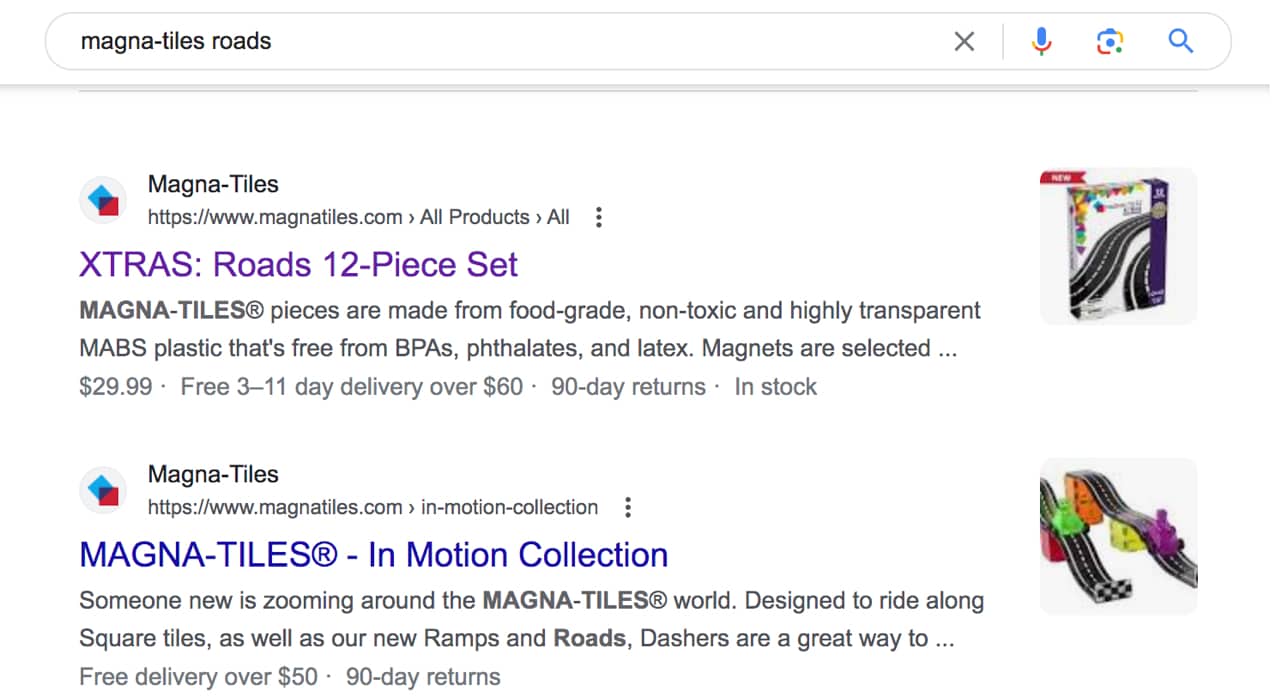Click the 90-day returns text under the In Motion Collection result
The width and height of the screenshot is (1272, 700).
423,677
